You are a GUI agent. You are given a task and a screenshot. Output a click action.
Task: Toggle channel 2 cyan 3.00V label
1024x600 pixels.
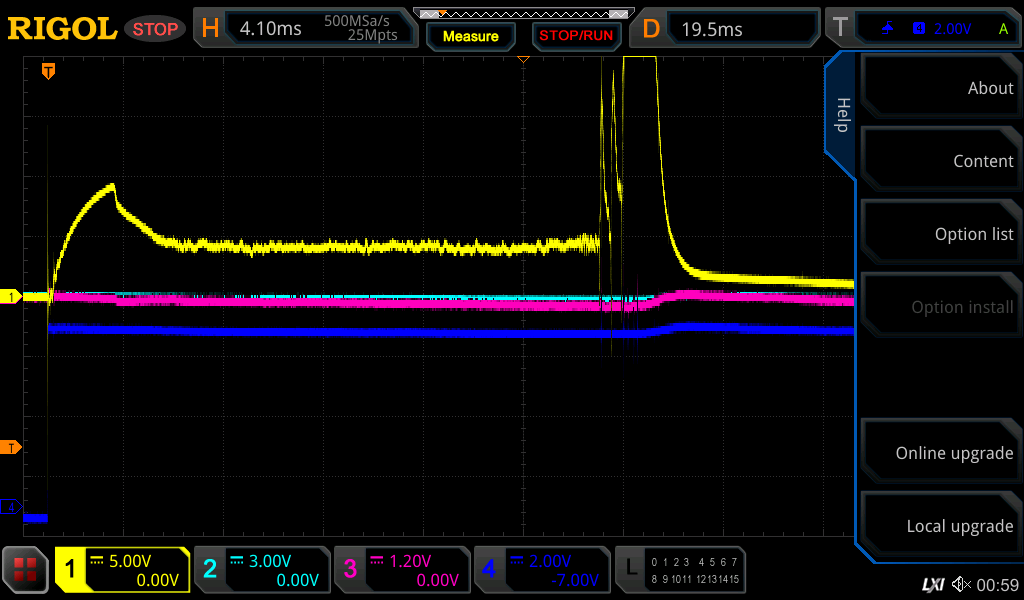262,570
